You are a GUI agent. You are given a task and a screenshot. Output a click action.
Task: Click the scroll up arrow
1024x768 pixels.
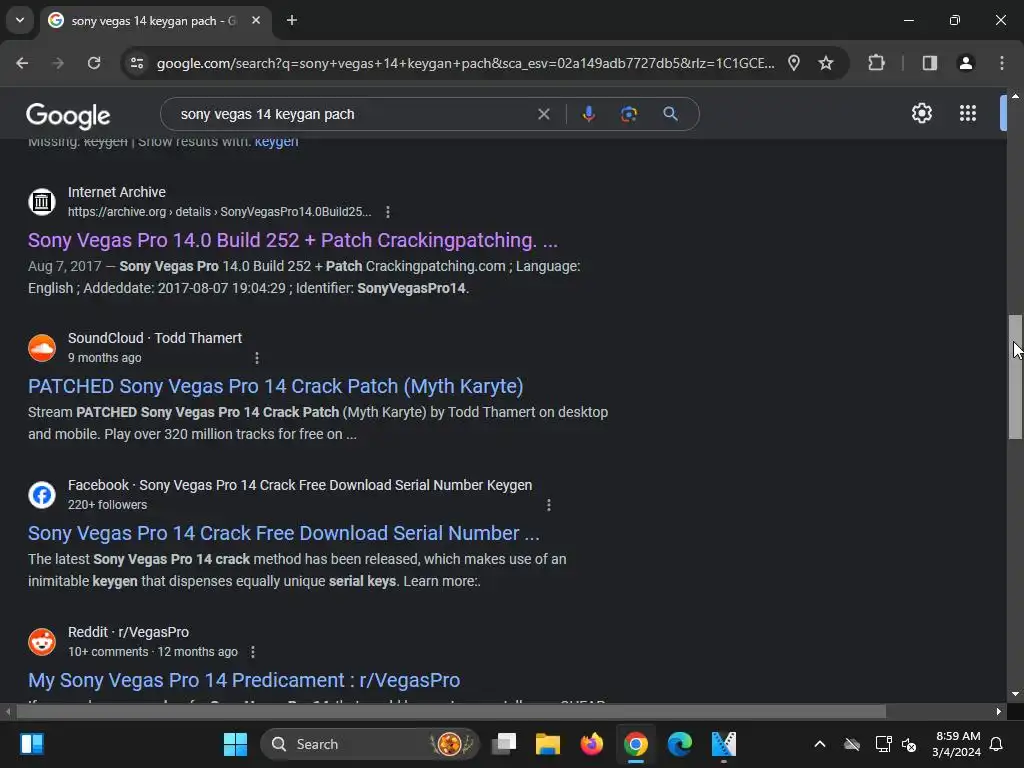coord(1015,96)
